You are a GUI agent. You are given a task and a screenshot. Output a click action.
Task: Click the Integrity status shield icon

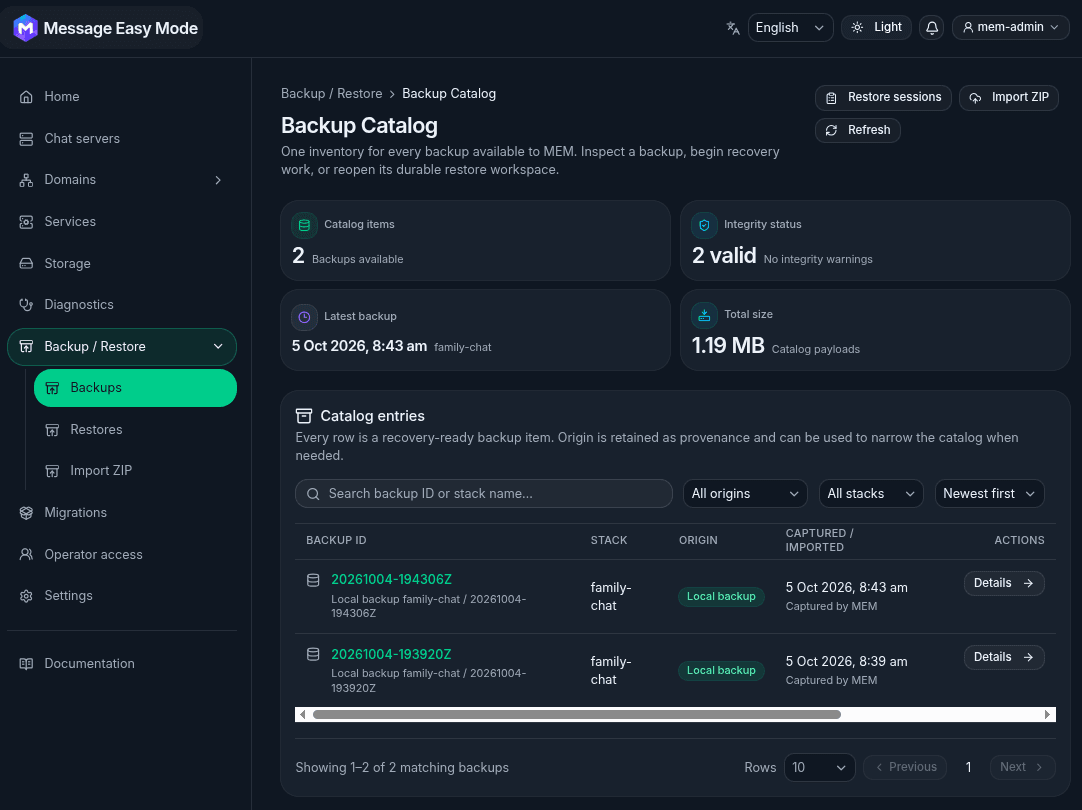point(704,225)
